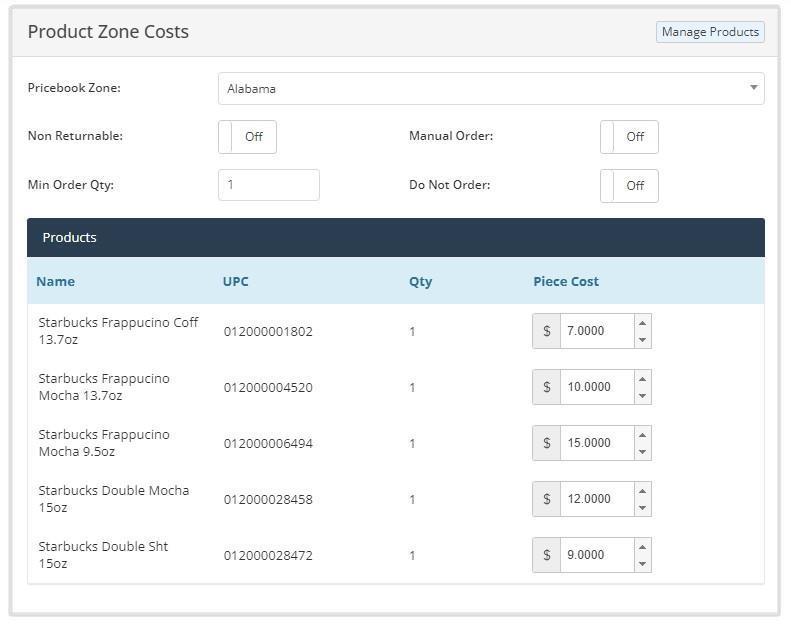This screenshot has height=627, width=791.
Task: Decrease piece cost for Frappucino Coff 13.7oz
Action: [642, 339]
